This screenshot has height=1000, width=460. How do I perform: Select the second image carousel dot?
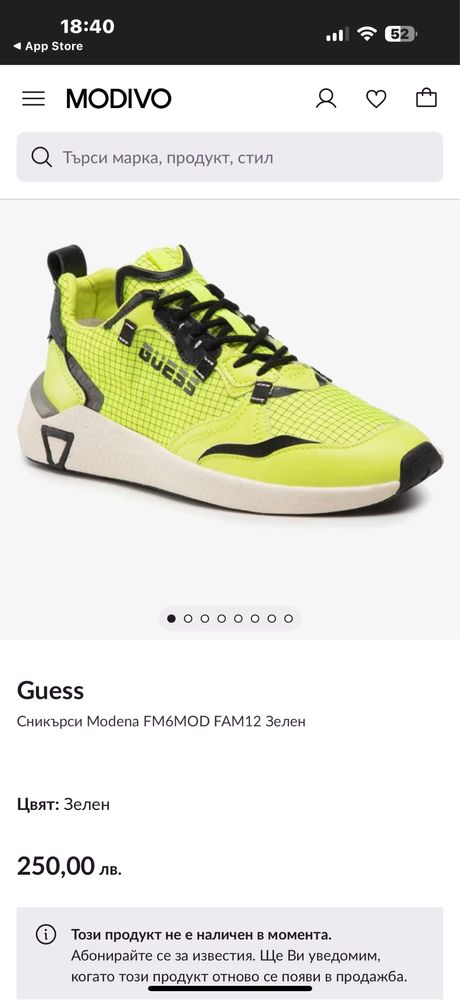188,618
